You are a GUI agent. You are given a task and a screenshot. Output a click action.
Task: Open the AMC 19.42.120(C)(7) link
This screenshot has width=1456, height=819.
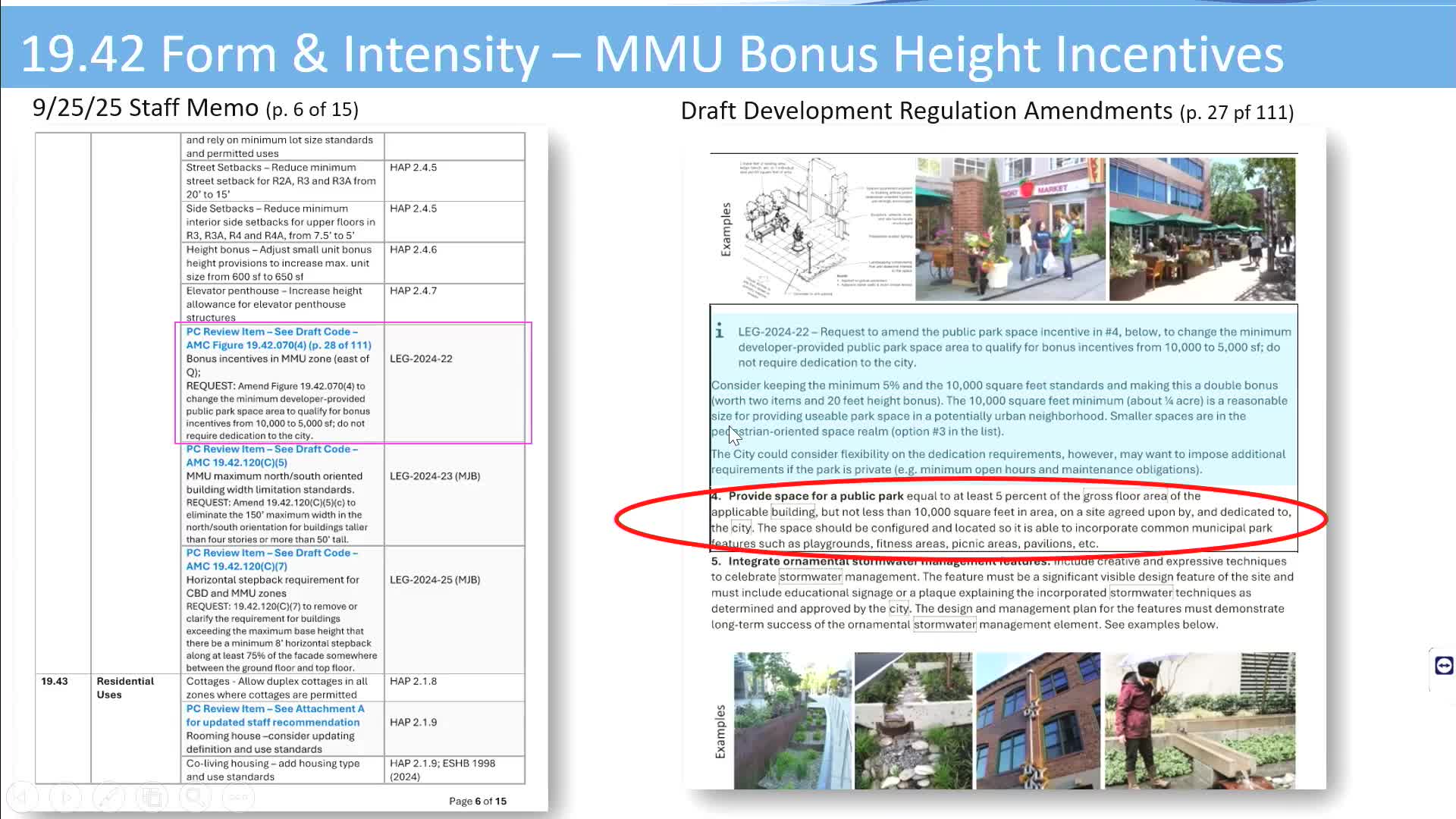click(271, 560)
